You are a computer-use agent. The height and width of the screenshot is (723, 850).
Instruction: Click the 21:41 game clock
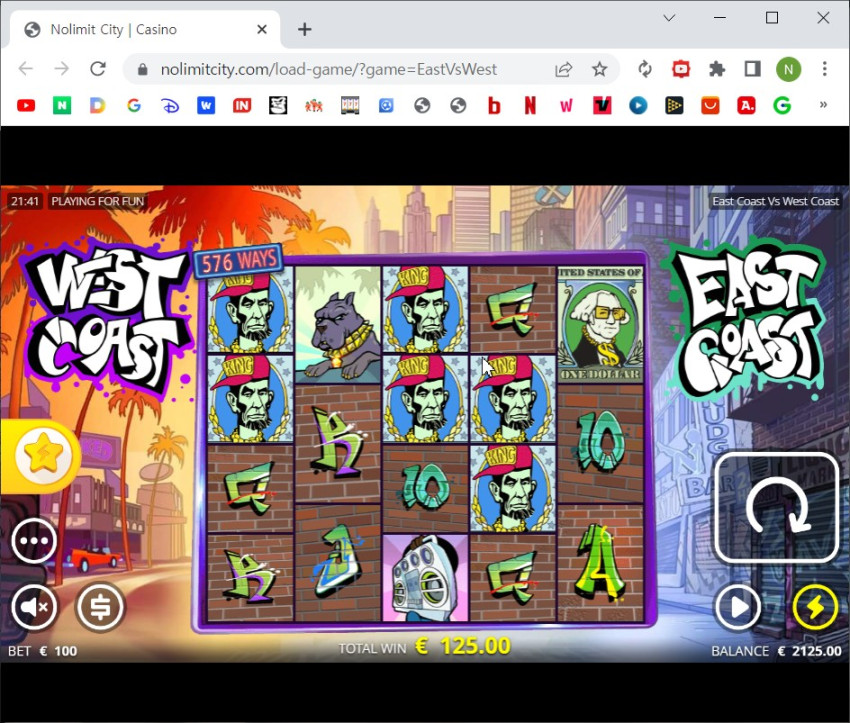(x=25, y=201)
